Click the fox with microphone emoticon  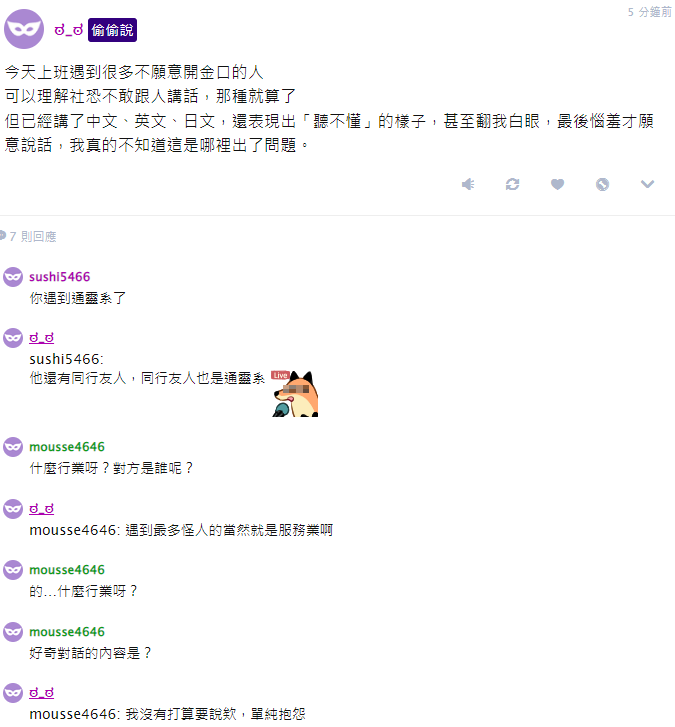pyautogui.click(x=295, y=394)
